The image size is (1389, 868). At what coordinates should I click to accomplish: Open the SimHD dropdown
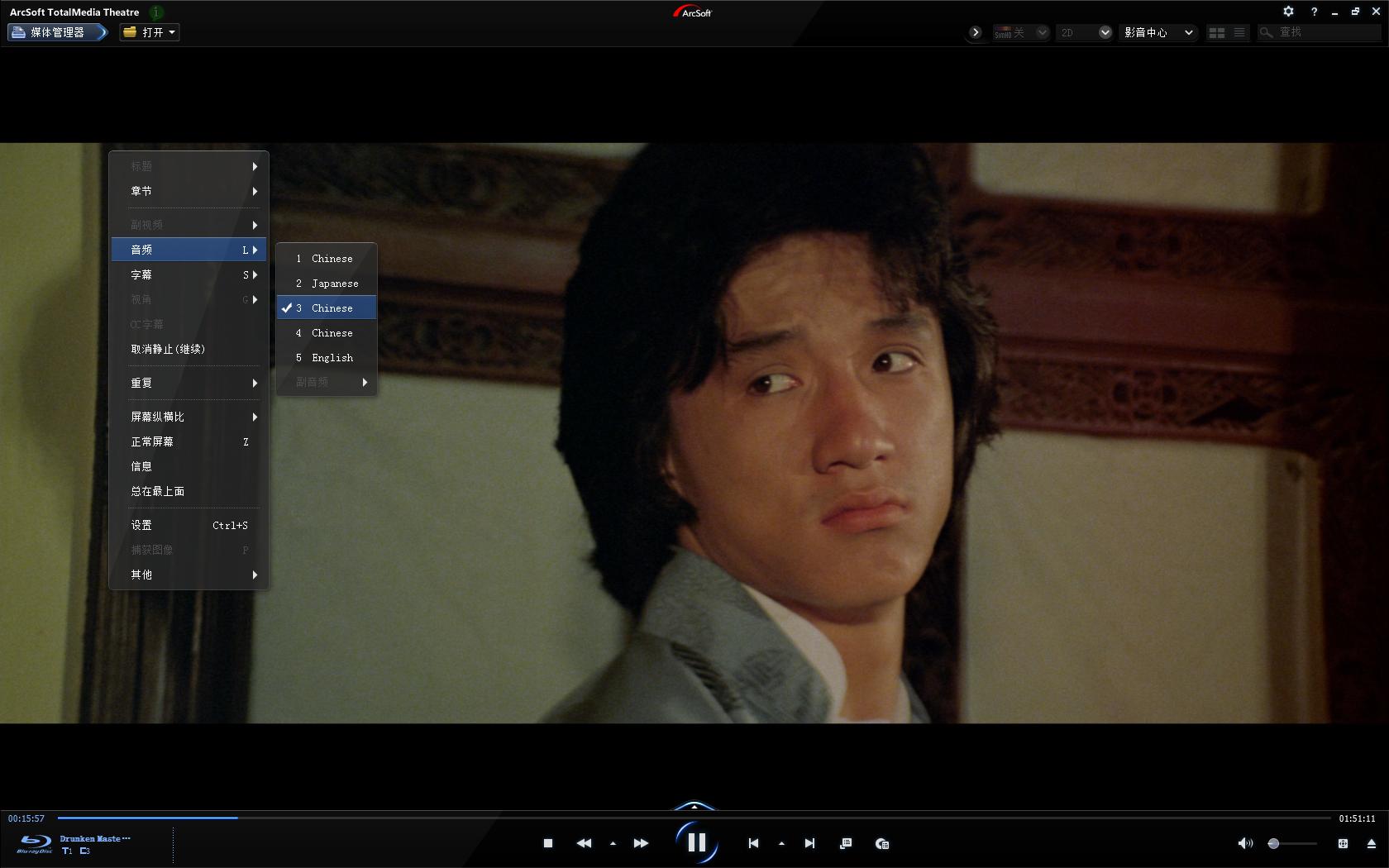tap(1021, 32)
